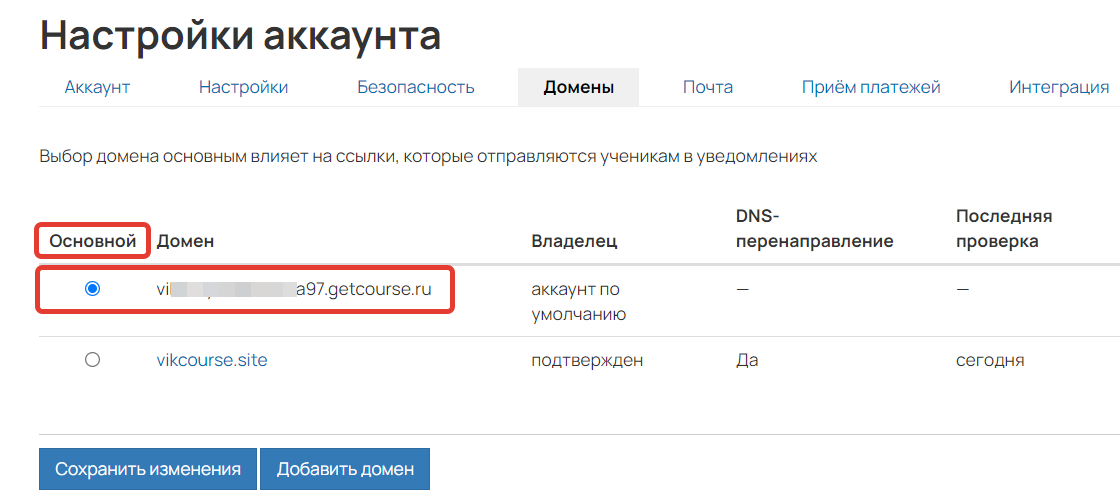Open the Безопасность tab

(x=416, y=88)
